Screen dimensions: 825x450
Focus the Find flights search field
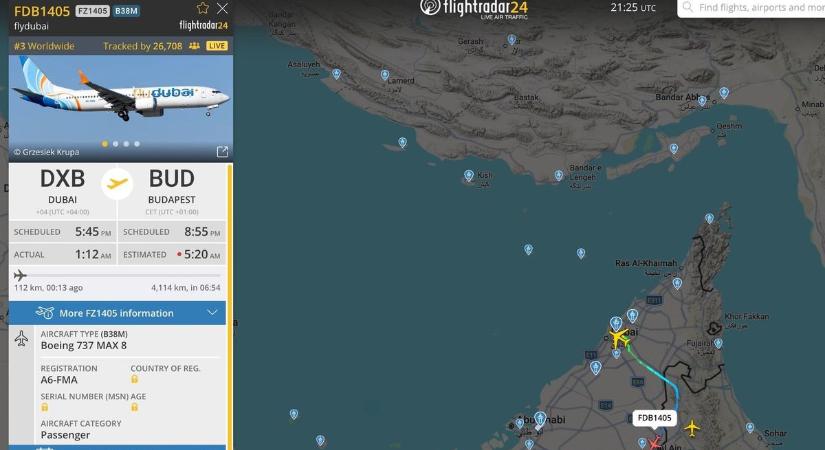coord(752,8)
